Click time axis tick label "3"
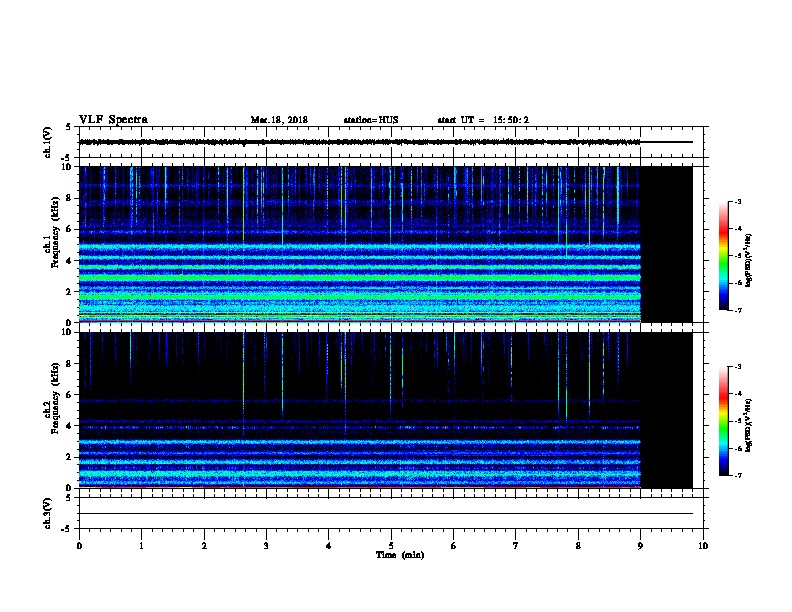 [266, 545]
